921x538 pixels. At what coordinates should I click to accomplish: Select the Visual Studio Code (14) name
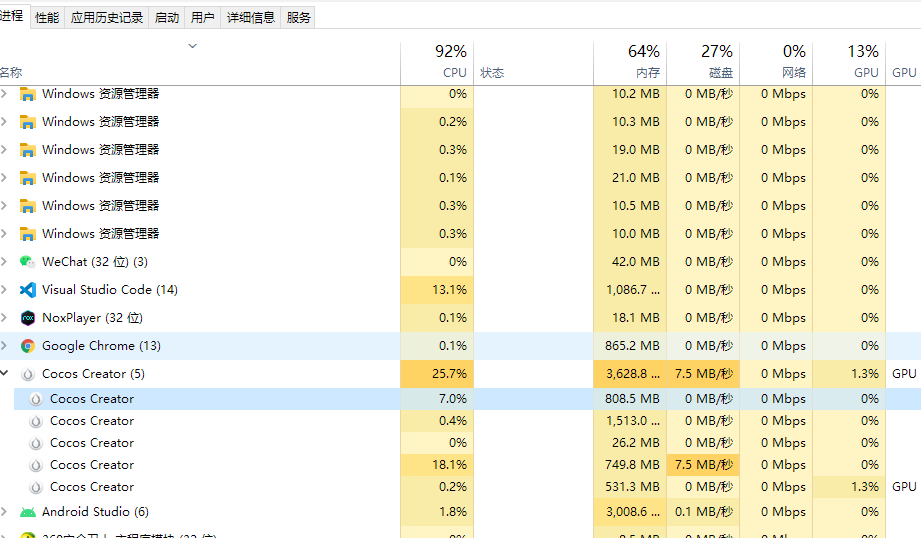tap(110, 290)
